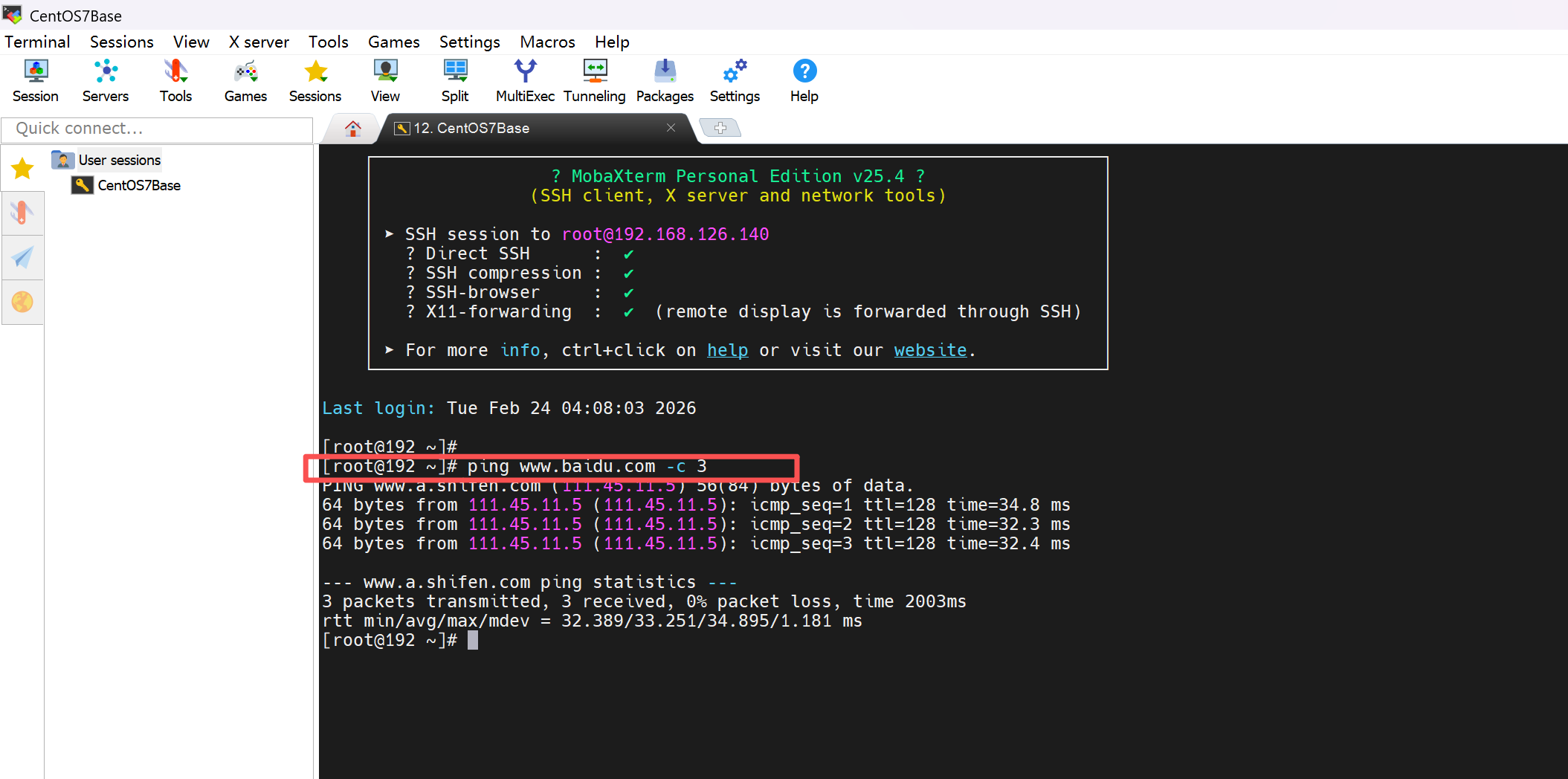The width and height of the screenshot is (1568, 779).
Task: Open the sidebar Tools knife icon
Action: point(22,213)
